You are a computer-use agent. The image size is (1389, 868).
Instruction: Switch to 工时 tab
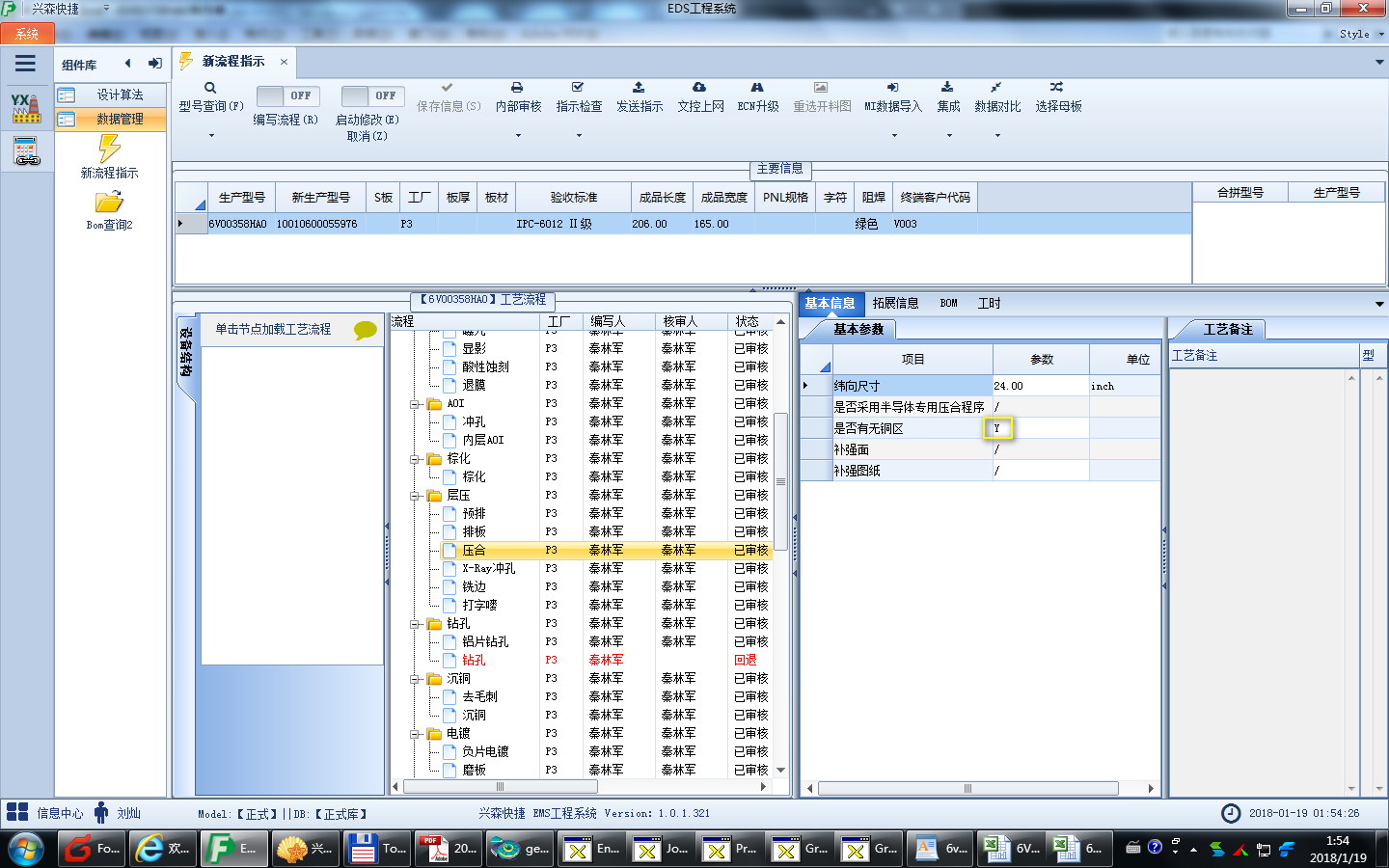pos(990,303)
